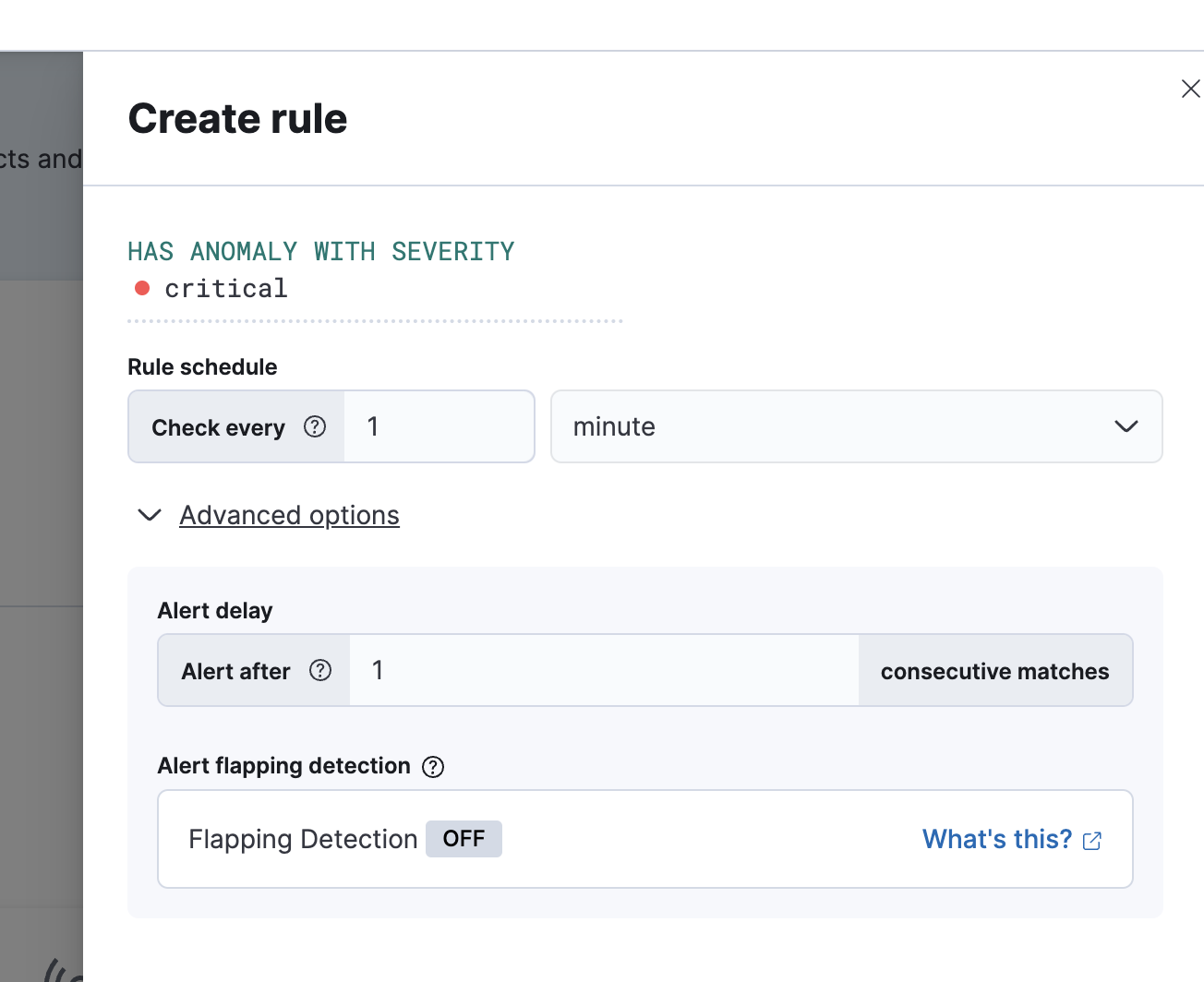1204x982 pixels.
Task: Click the Create rule title
Action: coord(237,118)
